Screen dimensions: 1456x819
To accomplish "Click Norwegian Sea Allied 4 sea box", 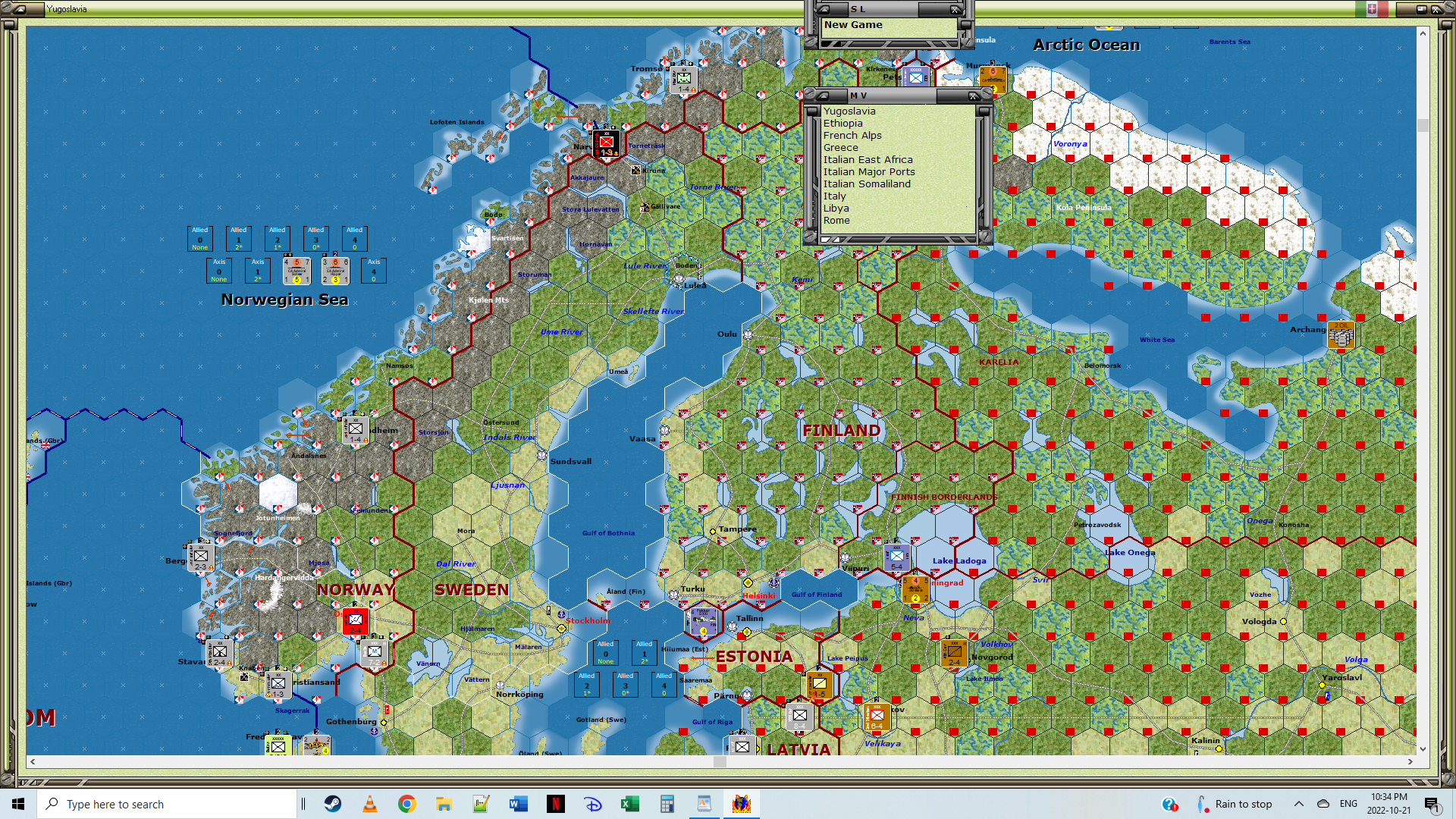I will pos(355,239).
